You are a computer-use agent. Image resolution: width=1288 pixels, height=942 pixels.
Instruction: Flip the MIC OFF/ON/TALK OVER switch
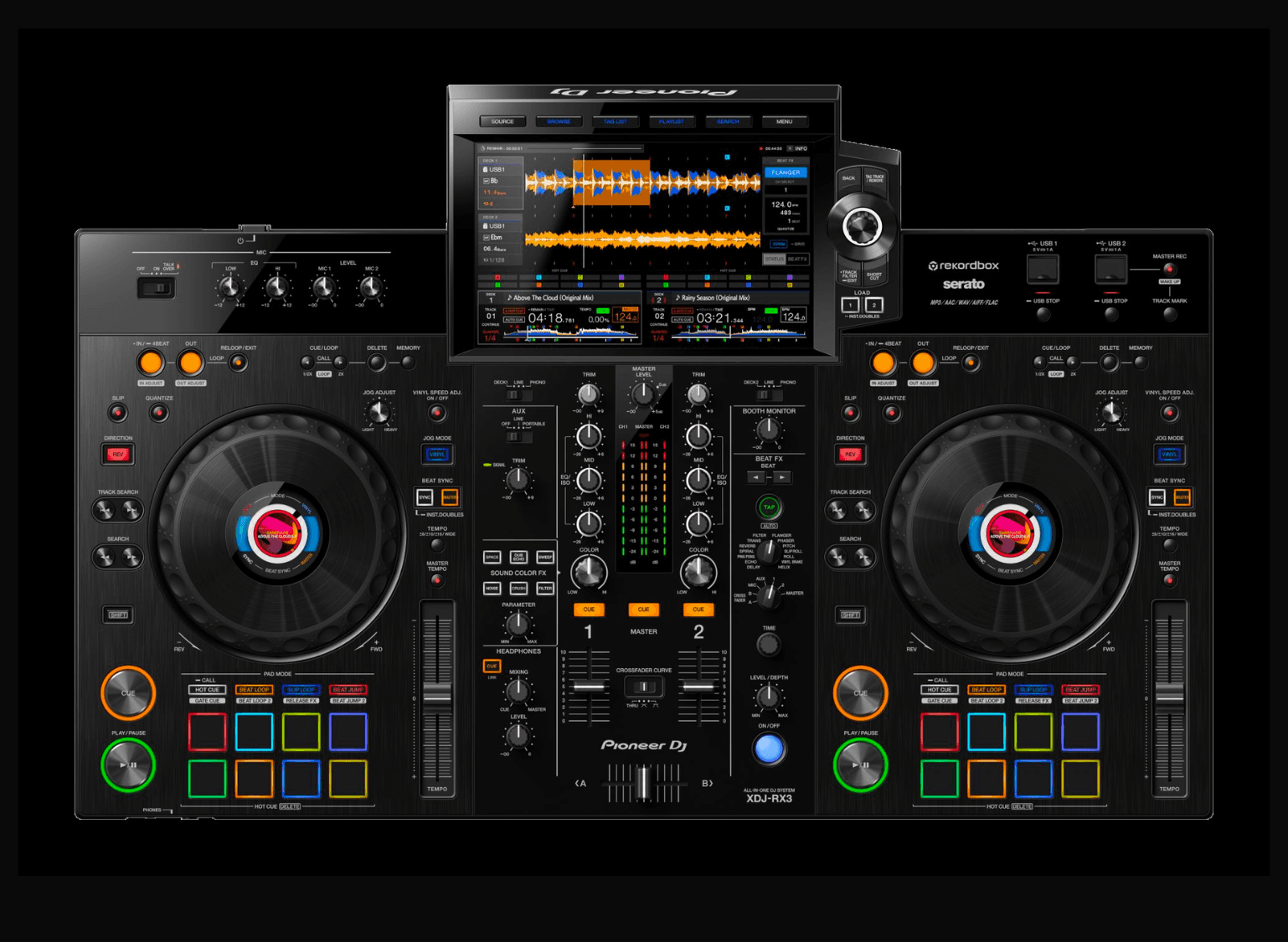(x=156, y=288)
